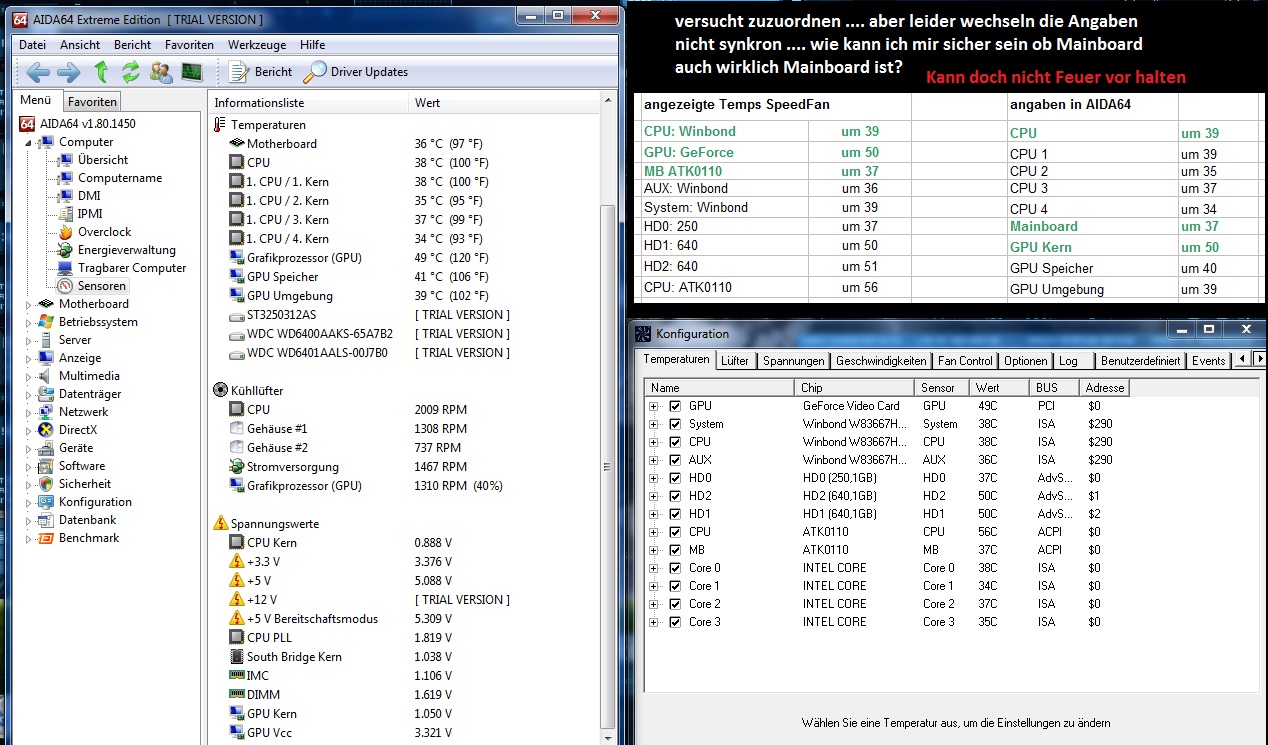Switch to the Fan Control tab
This screenshot has width=1268, height=745.
965,361
